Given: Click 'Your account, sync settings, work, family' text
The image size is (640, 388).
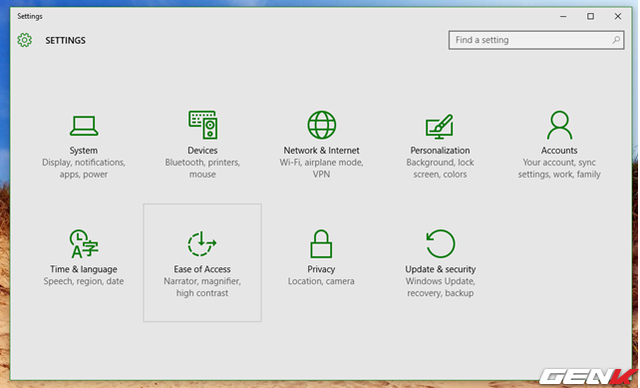Looking at the screenshot, I should [x=559, y=169].
